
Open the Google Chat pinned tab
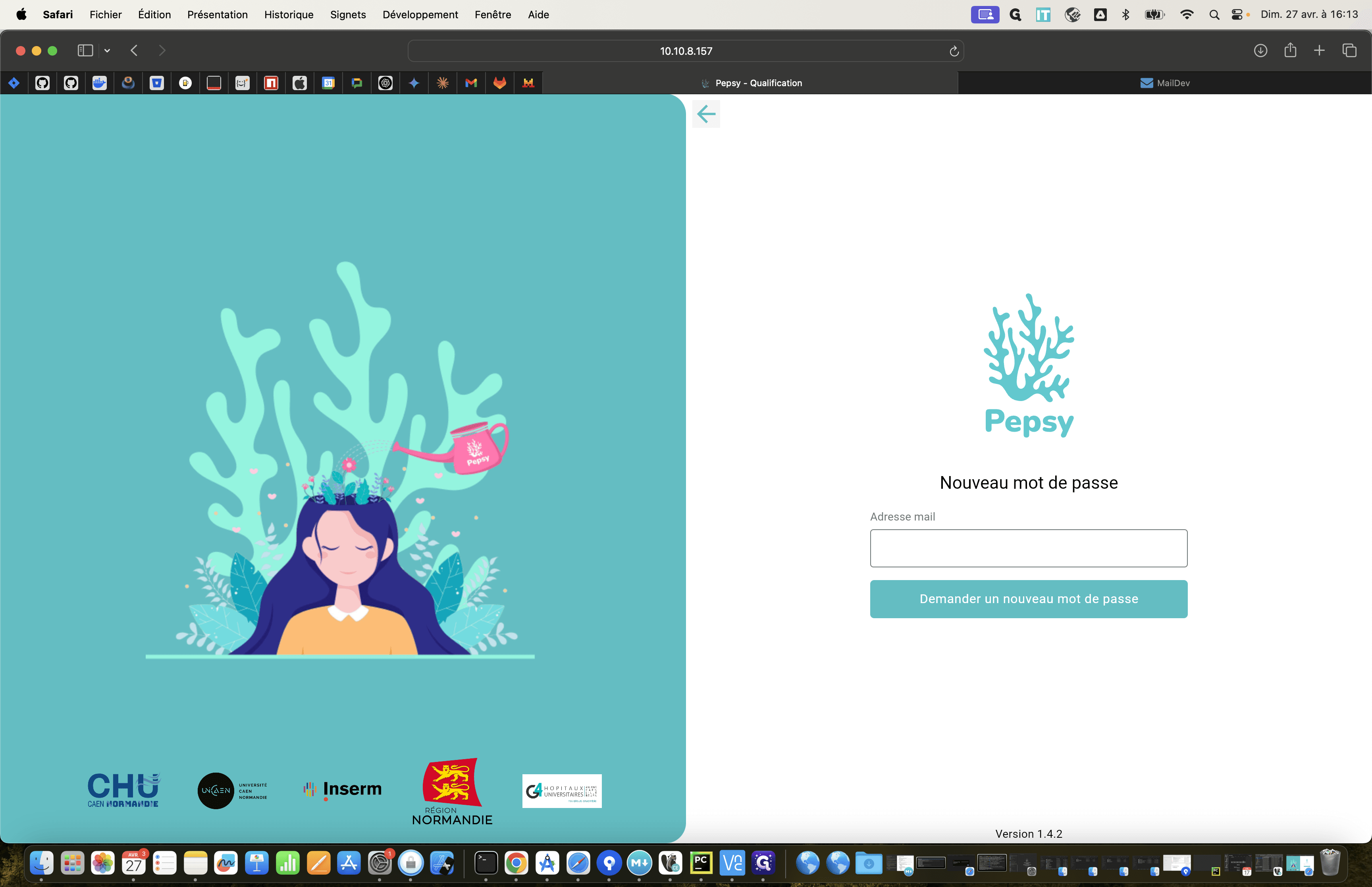tap(357, 83)
